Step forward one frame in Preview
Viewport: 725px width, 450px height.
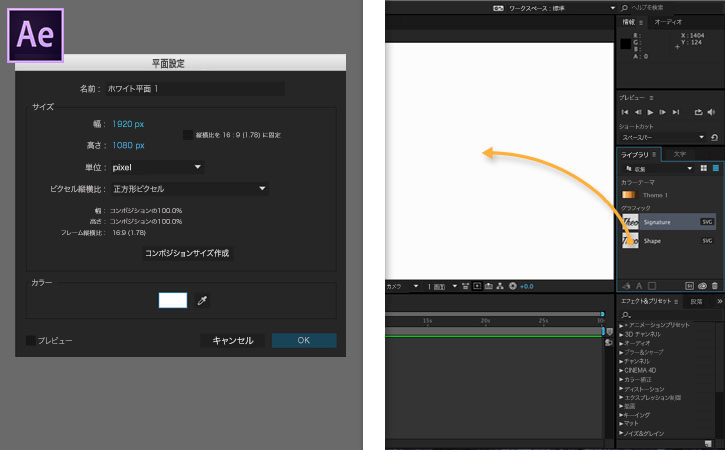[x=663, y=112]
